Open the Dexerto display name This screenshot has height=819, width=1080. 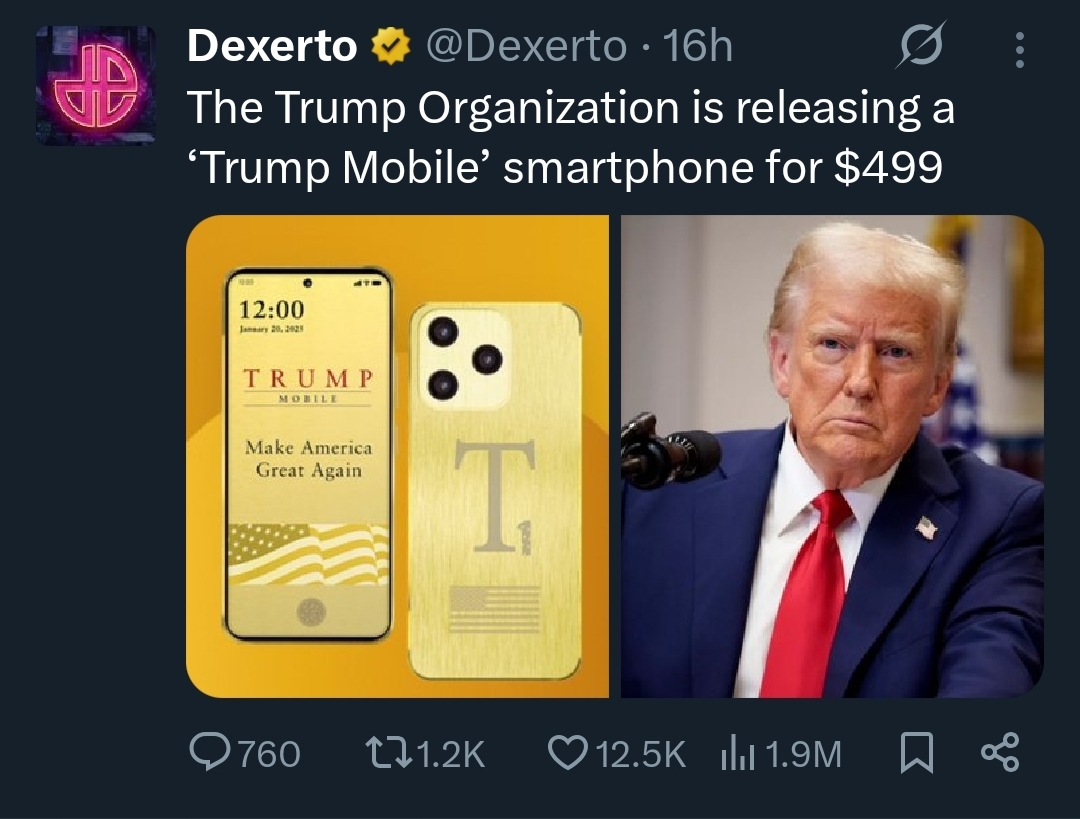pyautogui.click(x=272, y=46)
